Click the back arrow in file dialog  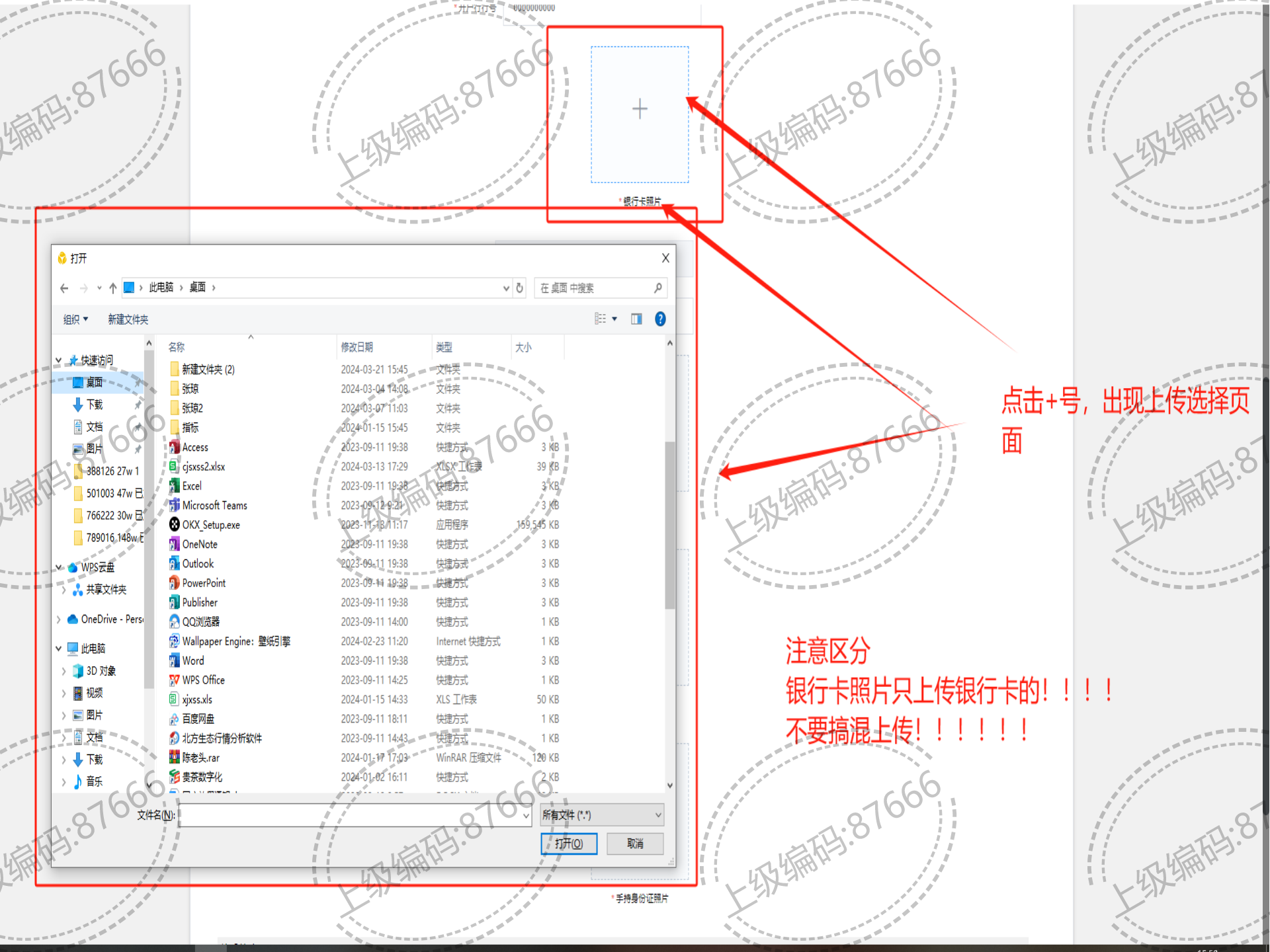(64, 288)
